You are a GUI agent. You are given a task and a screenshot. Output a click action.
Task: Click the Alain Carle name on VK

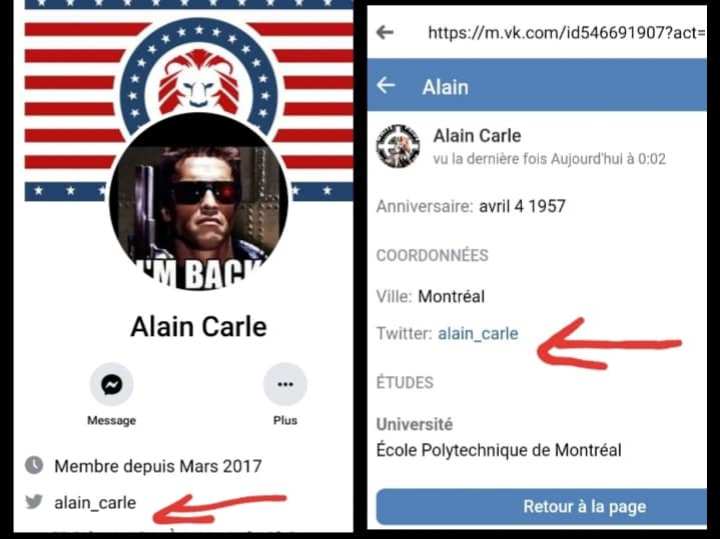tap(477, 136)
